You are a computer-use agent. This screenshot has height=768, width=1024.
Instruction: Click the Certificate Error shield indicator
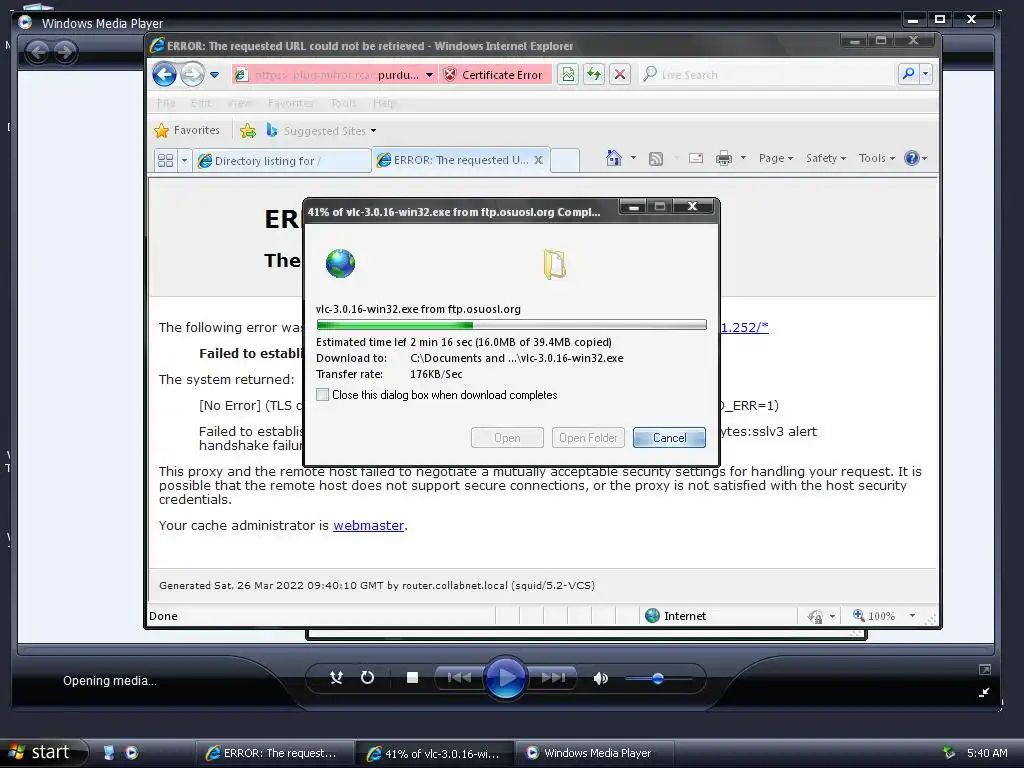pos(495,75)
